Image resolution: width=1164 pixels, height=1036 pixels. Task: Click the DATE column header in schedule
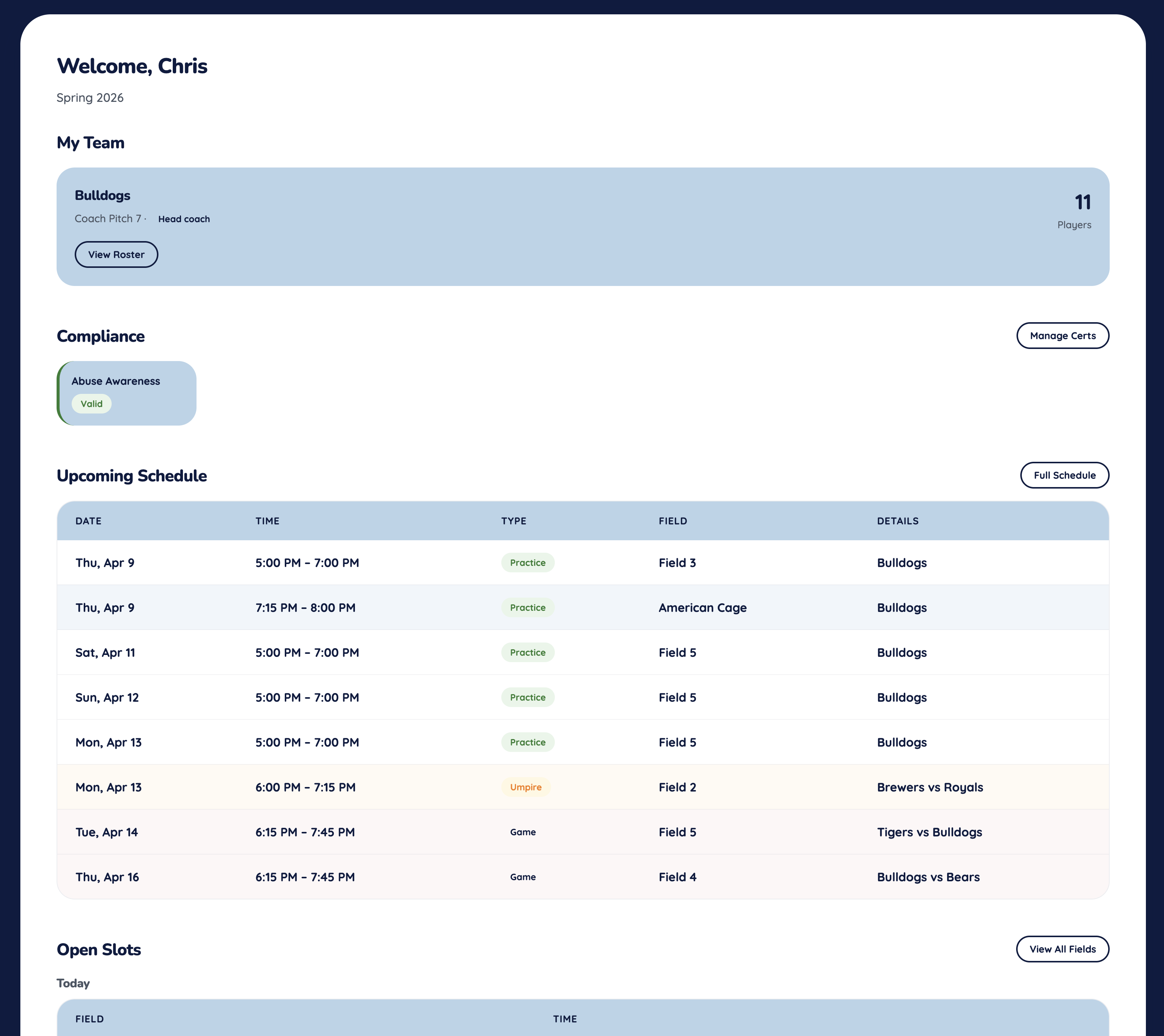coord(89,521)
